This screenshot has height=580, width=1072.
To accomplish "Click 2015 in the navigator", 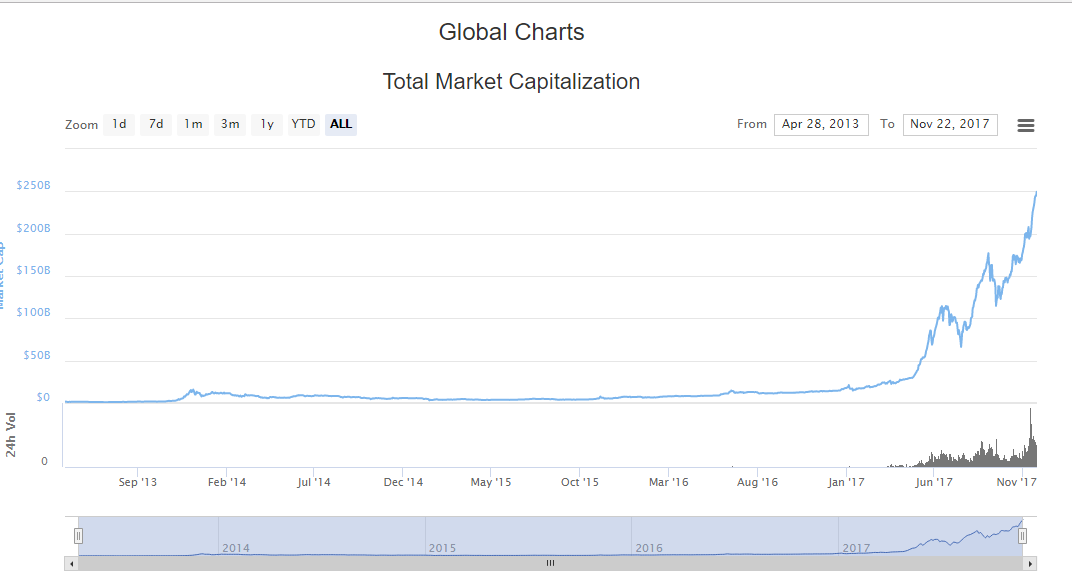I will tap(442, 549).
